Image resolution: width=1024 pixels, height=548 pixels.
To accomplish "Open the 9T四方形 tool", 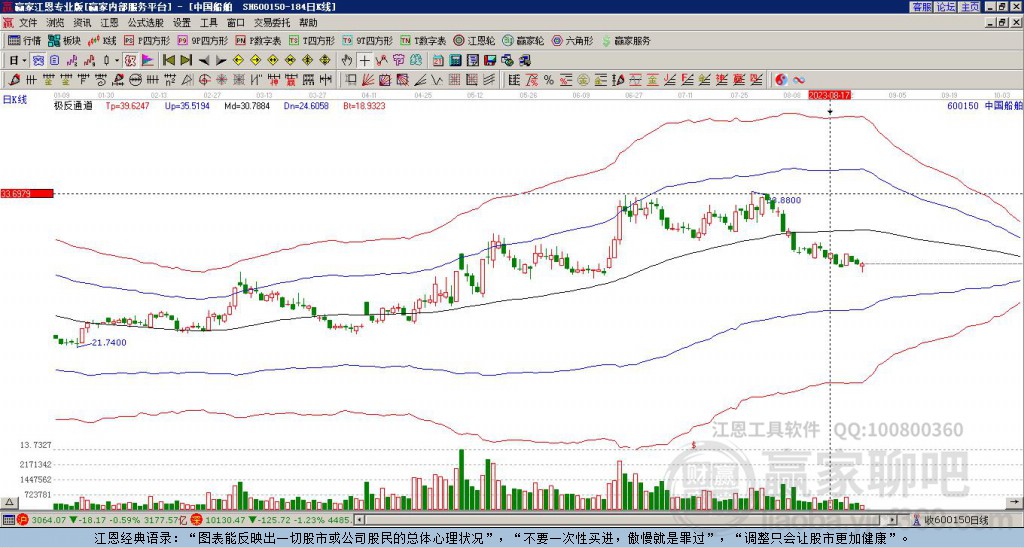I will point(368,40).
